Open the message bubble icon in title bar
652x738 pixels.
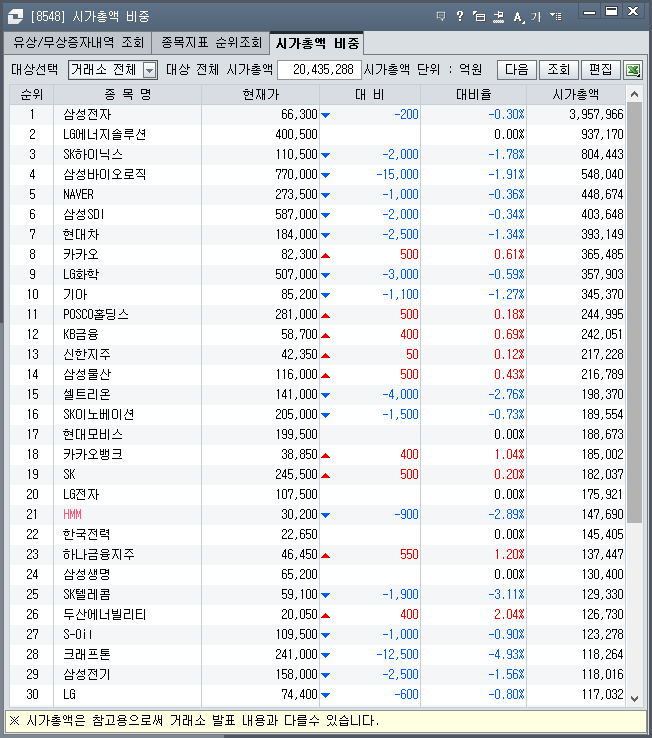tap(441, 16)
